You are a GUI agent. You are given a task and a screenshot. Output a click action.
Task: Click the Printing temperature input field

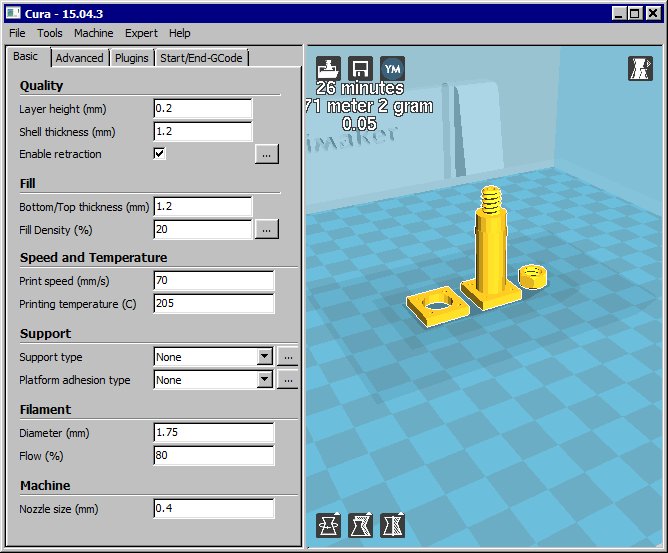pos(214,304)
